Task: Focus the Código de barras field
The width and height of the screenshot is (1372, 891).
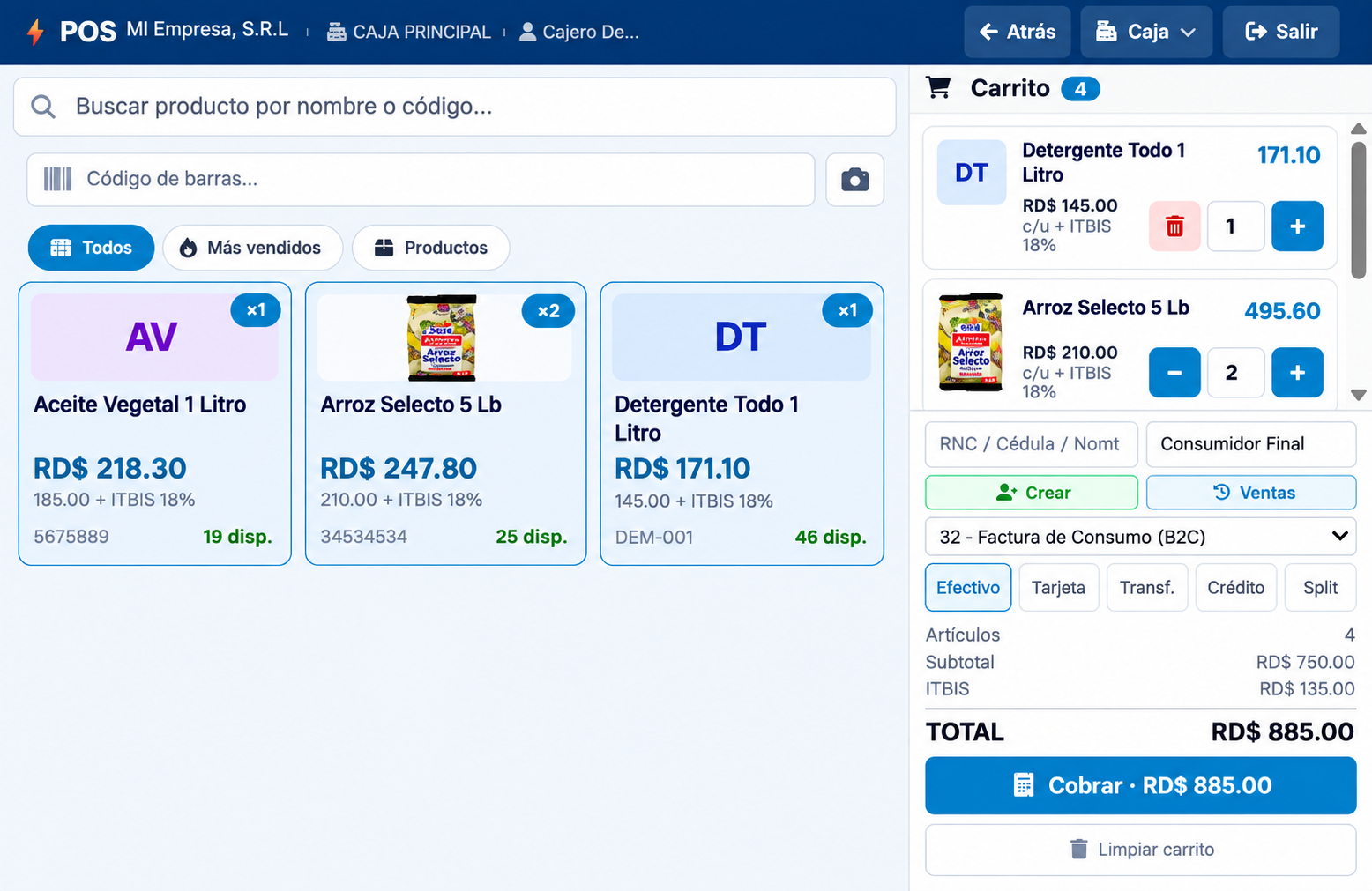Action: [421, 180]
